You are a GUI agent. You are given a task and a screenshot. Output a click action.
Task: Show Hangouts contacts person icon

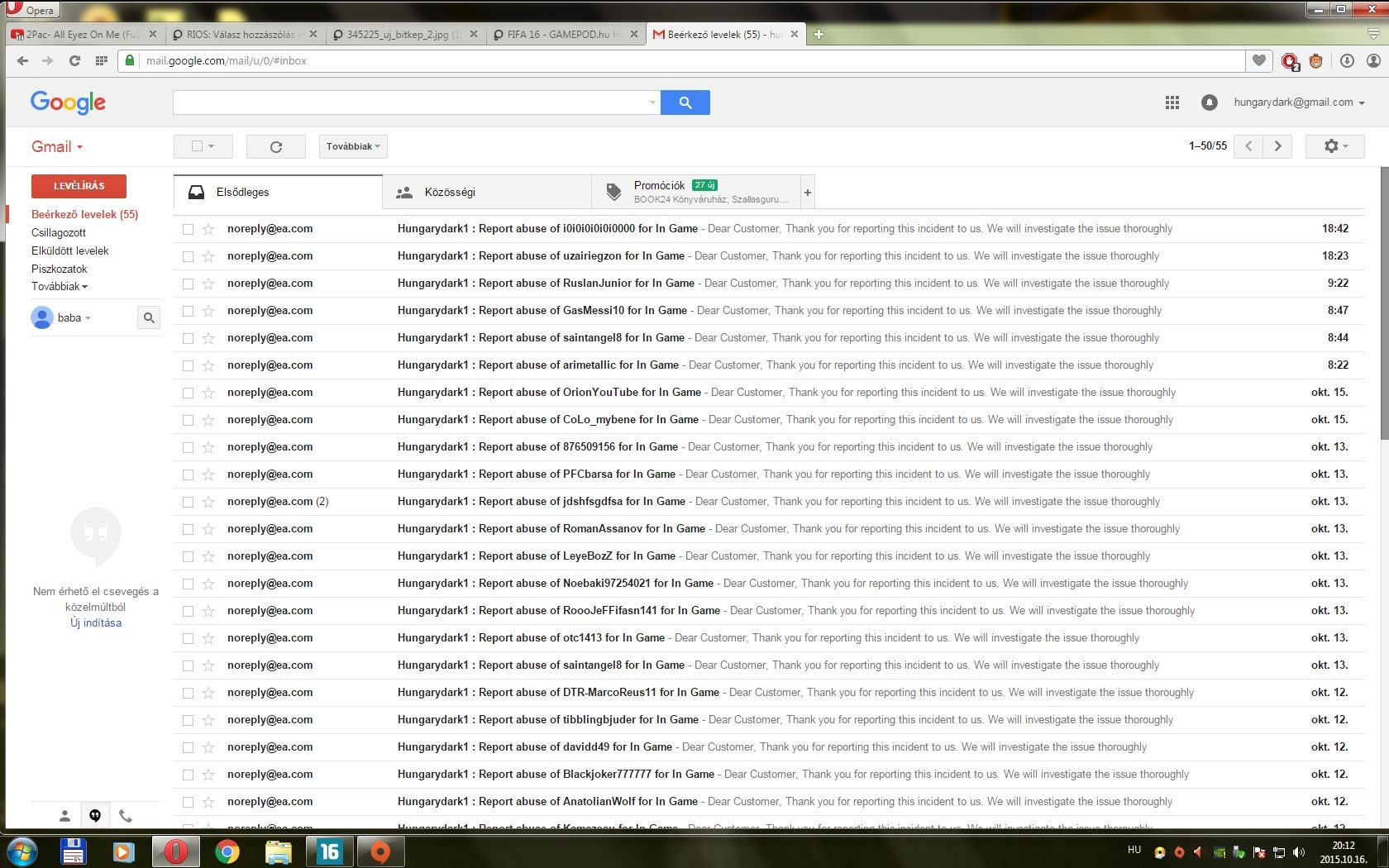tap(64, 816)
